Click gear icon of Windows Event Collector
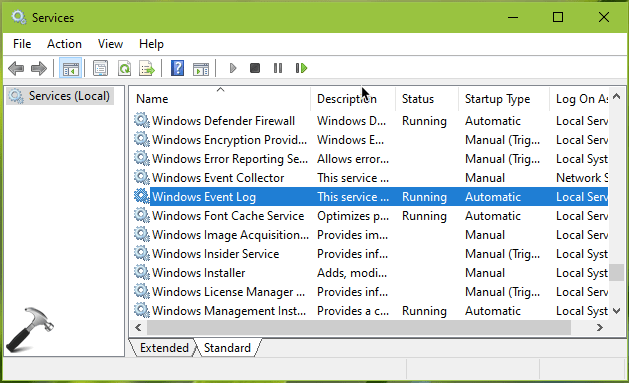Screen dimensions: 629x383 click(x=142, y=177)
